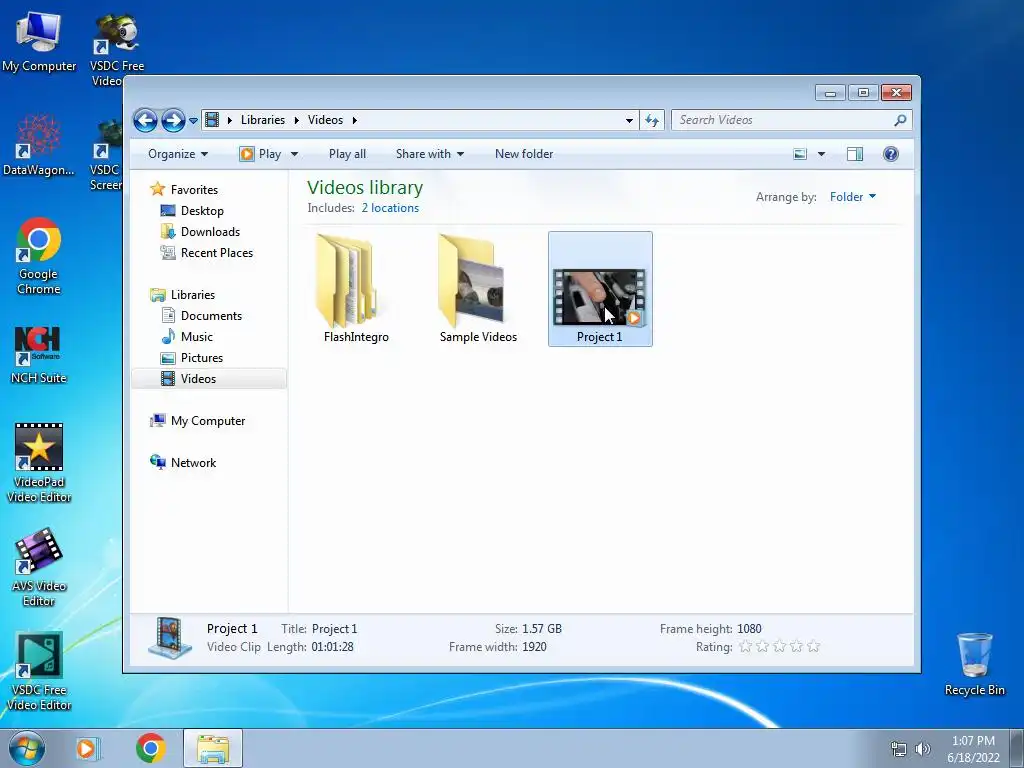Image resolution: width=1024 pixels, height=768 pixels.
Task: Open Desktop under Favorites
Action: 202,211
